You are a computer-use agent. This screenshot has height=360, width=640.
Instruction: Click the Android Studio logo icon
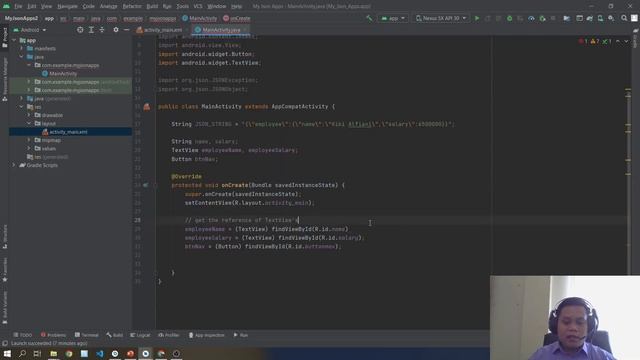point(6,6)
